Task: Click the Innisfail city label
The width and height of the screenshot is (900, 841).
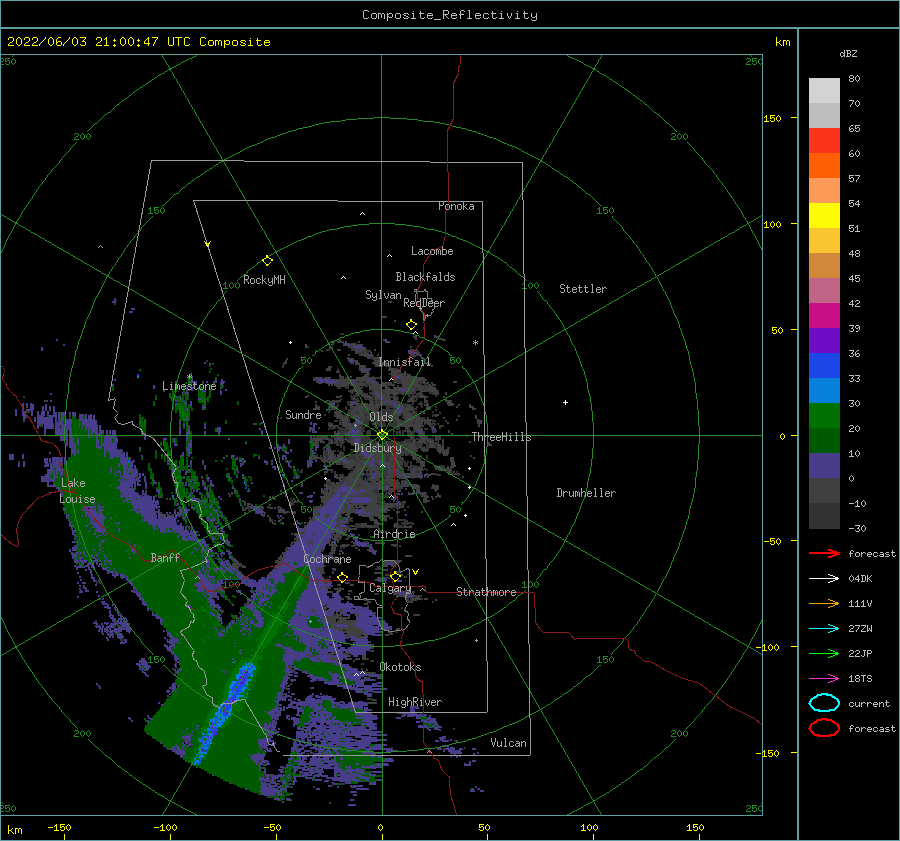Action: (404, 362)
